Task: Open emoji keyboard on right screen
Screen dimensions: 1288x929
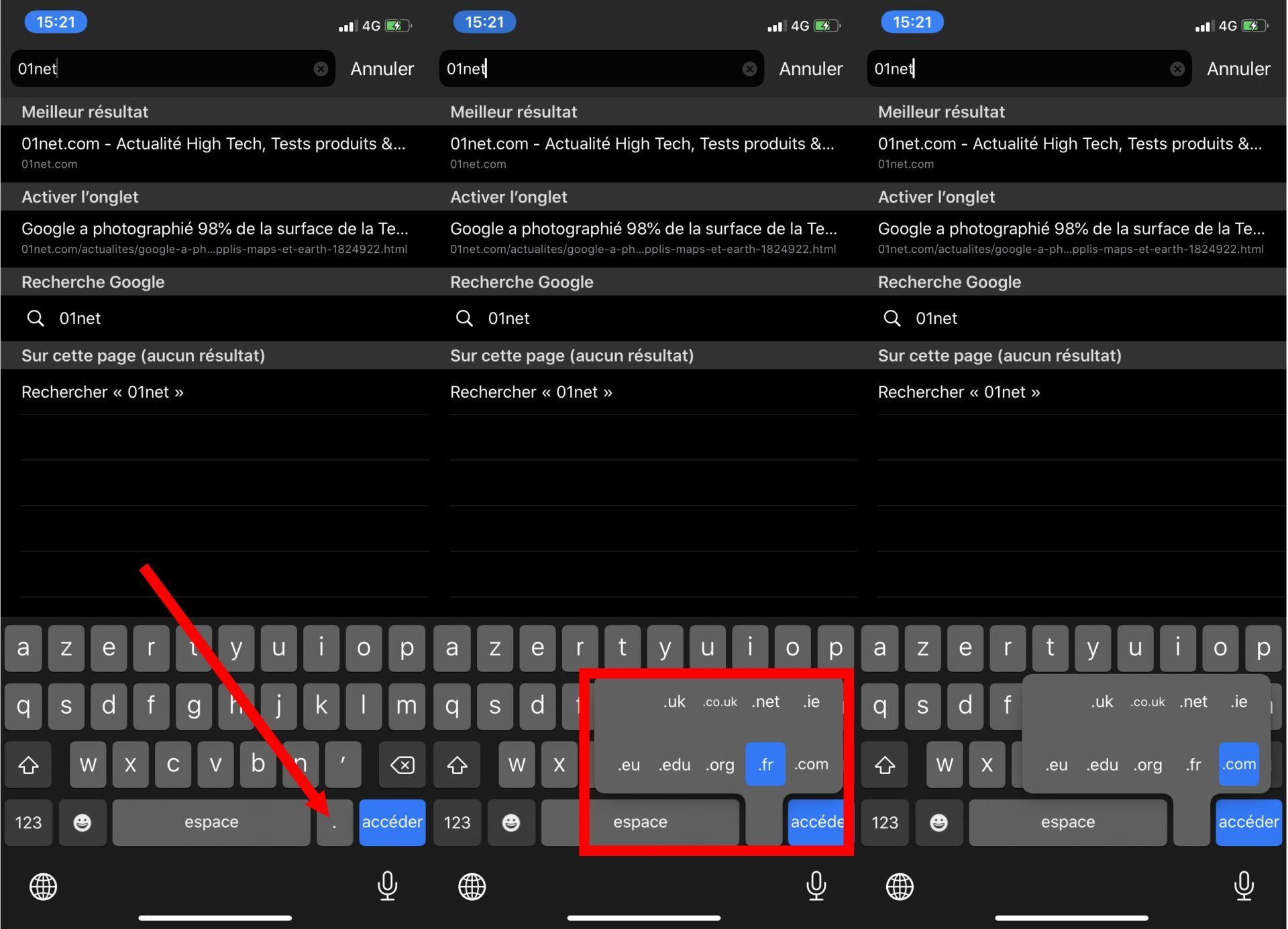Action: pyautogui.click(x=938, y=822)
